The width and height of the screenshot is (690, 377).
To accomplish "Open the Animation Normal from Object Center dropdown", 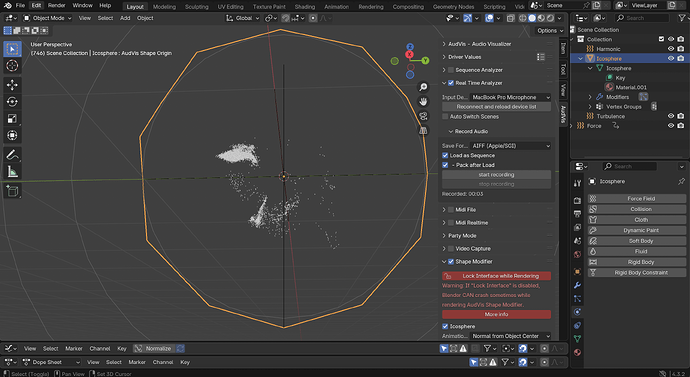I will click(510, 336).
